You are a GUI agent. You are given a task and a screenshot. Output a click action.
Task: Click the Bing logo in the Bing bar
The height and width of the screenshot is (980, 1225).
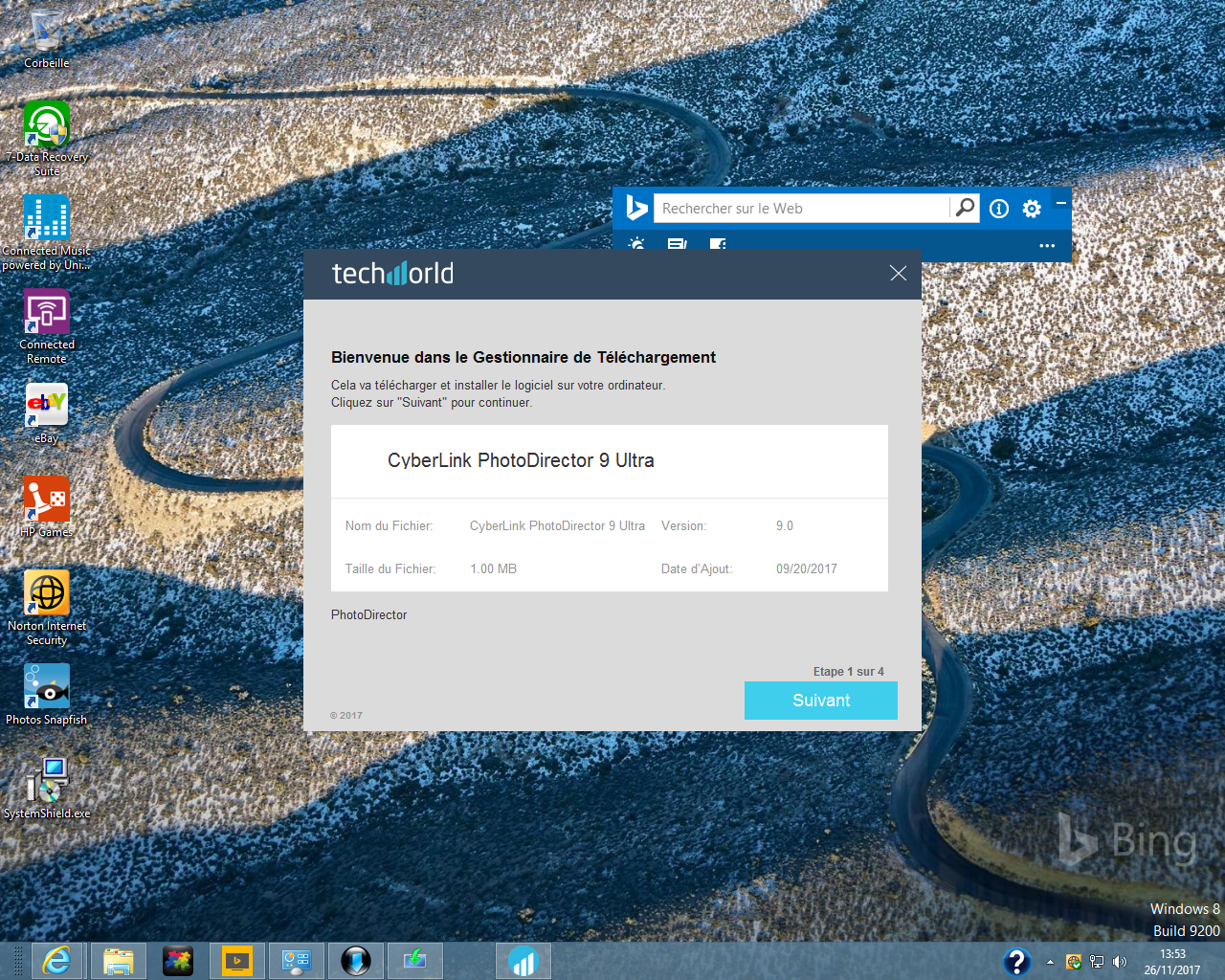click(x=636, y=208)
